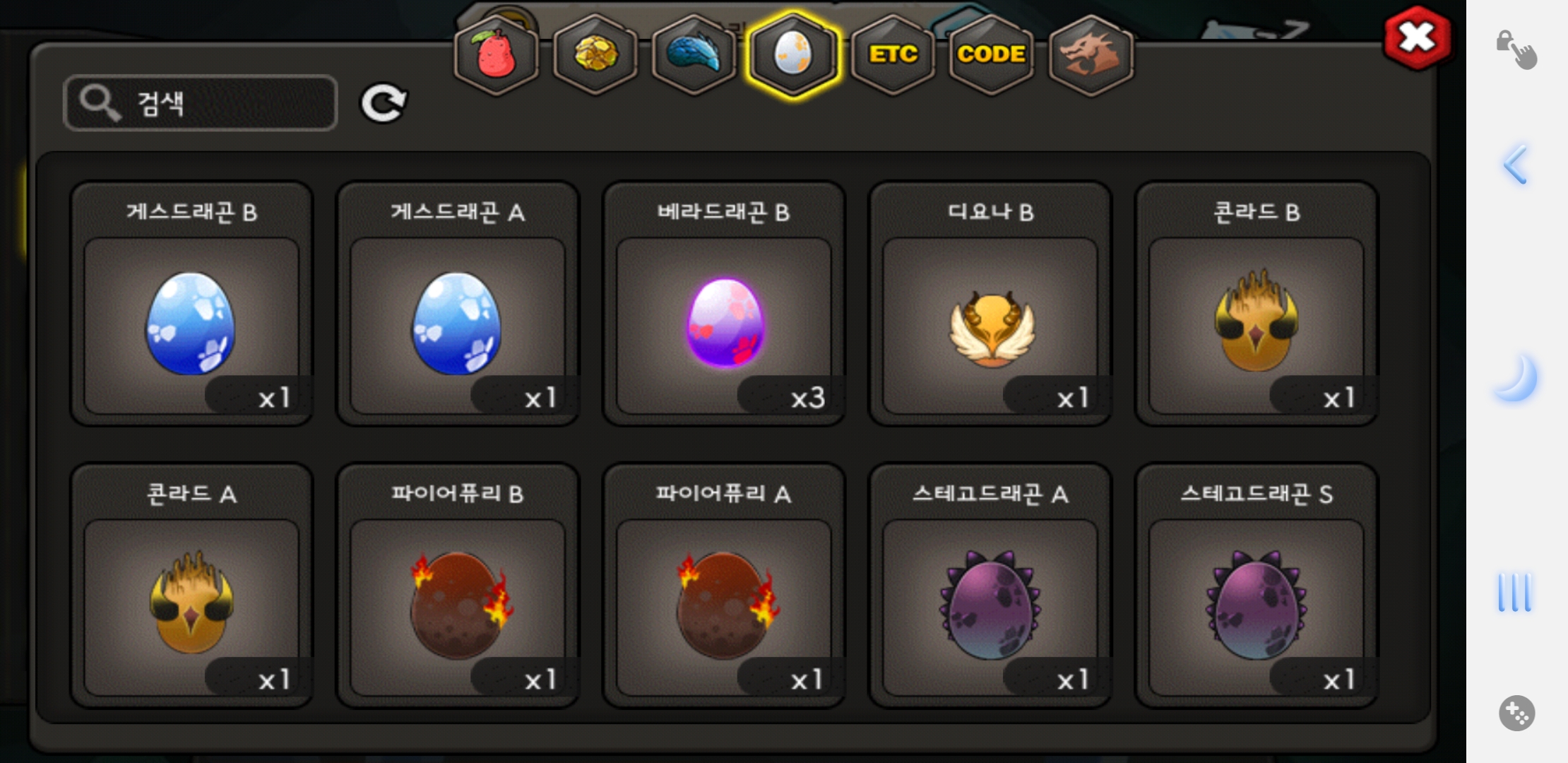
Task: Click the refresh arrow icon
Action: pyautogui.click(x=384, y=104)
